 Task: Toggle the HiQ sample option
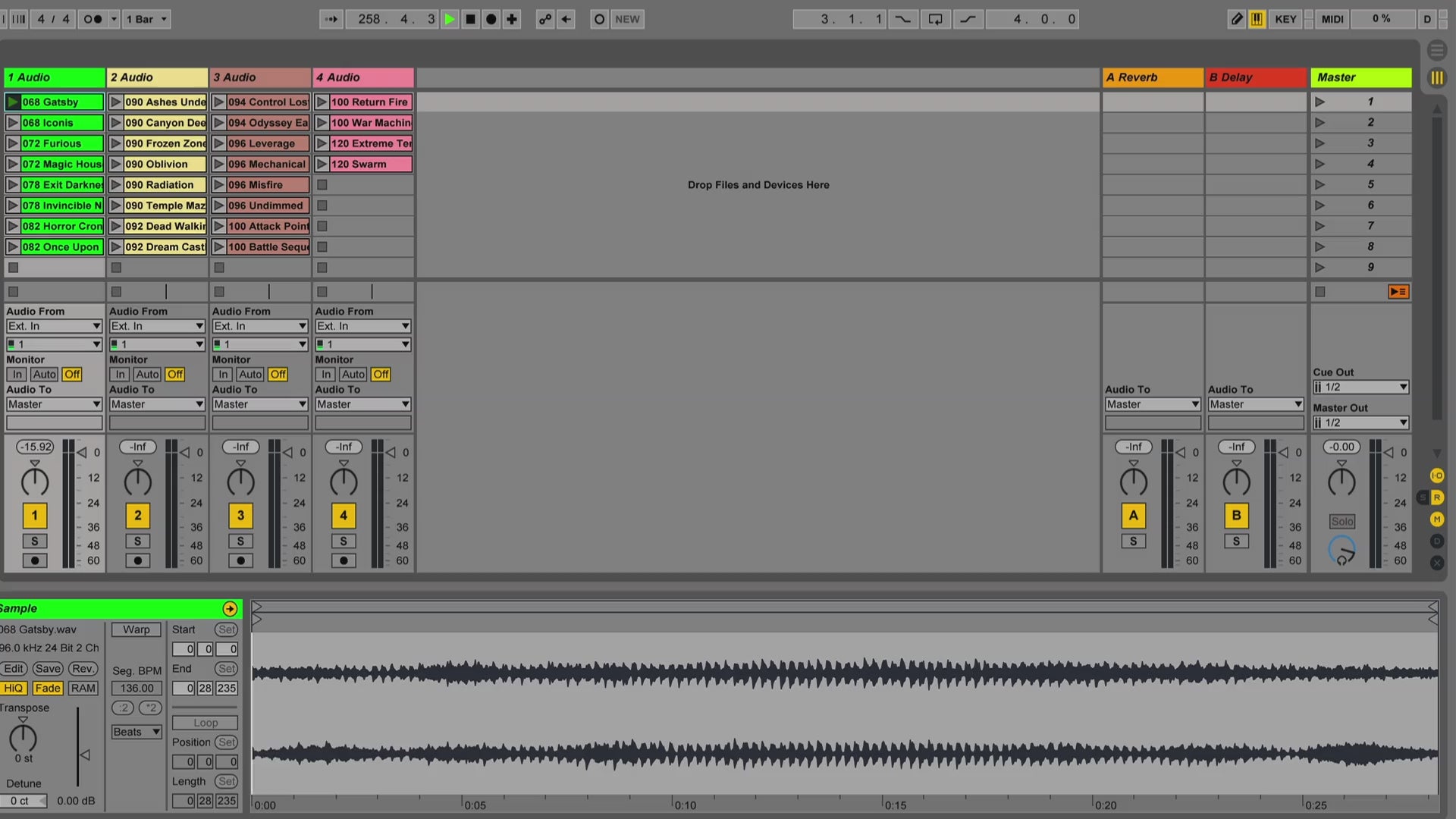pos(13,688)
